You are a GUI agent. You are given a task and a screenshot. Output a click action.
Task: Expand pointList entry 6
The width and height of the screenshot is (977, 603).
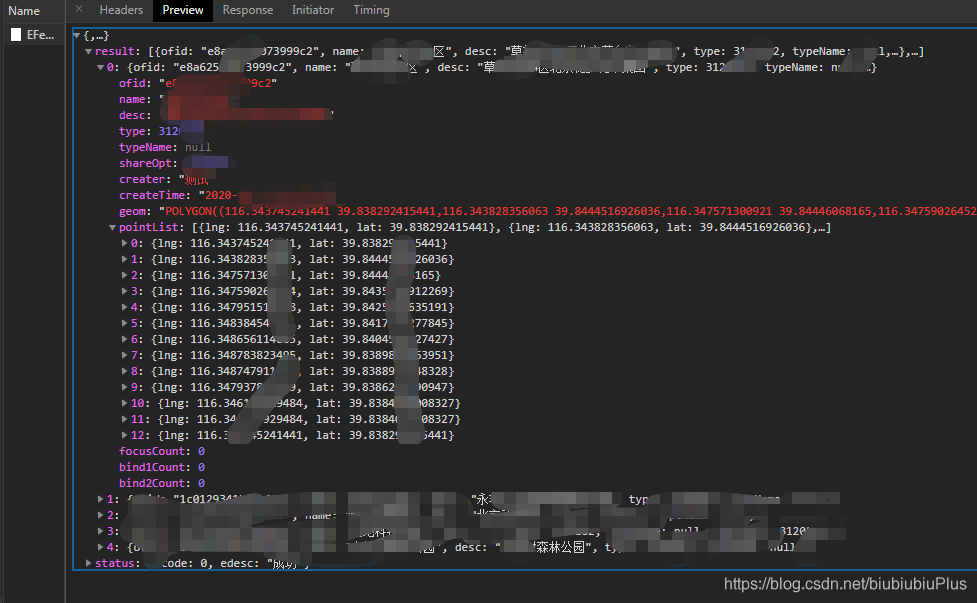[124, 339]
